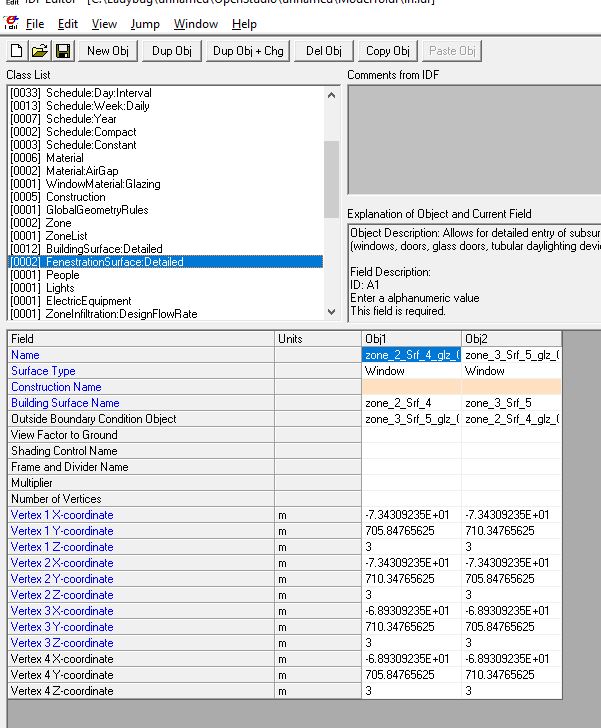
Task: Open the Jump menu
Action: coord(145,24)
